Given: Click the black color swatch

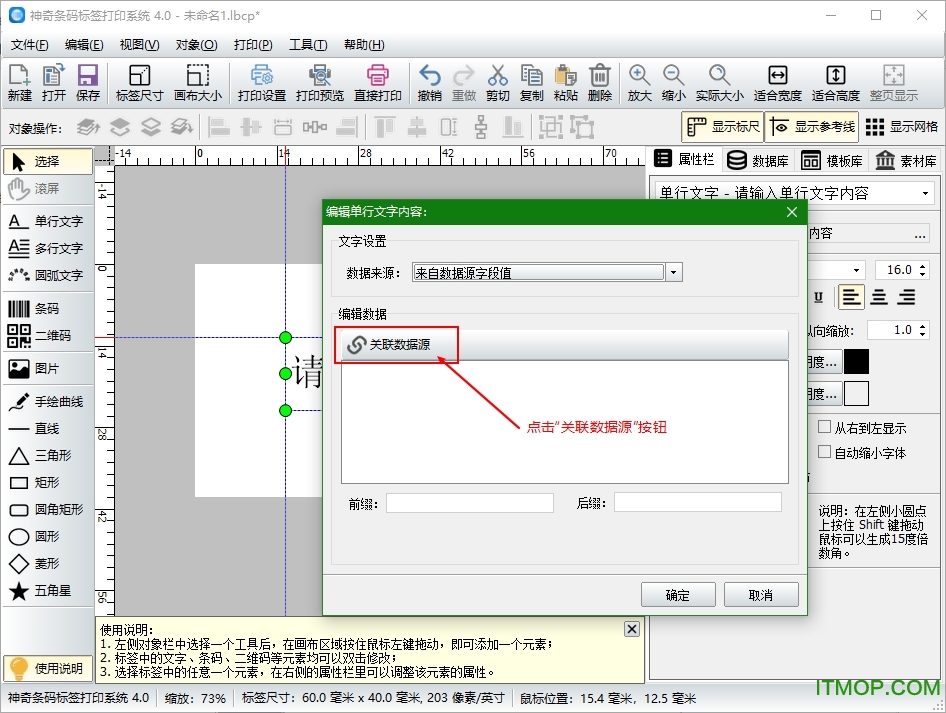Looking at the screenshot, I should coord(856,361).
